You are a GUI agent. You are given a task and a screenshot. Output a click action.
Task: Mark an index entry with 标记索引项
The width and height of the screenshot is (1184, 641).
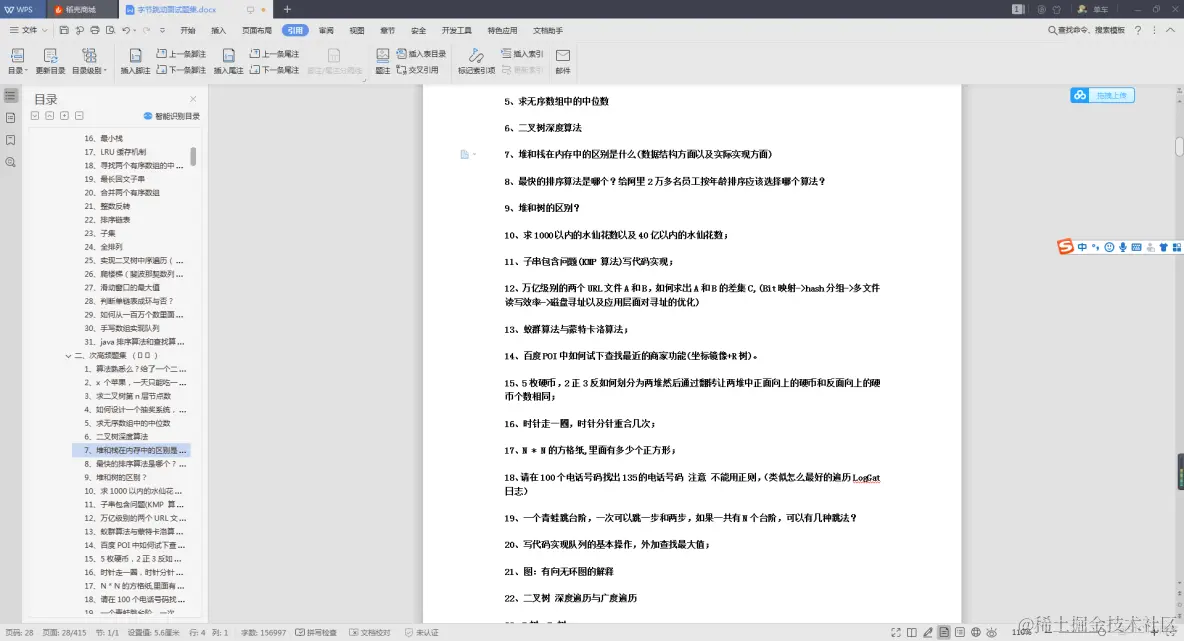(474, 62)
